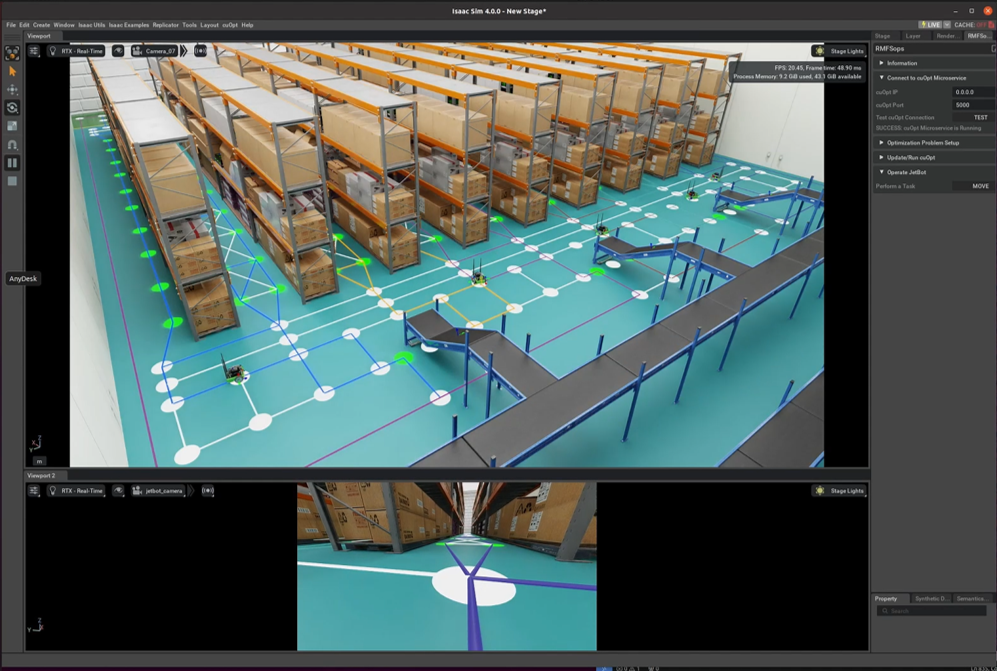The width and height of the screenshot is (997, 671).
Task: Open main Viewport settings sliders icon
Action: pos(34,51)
